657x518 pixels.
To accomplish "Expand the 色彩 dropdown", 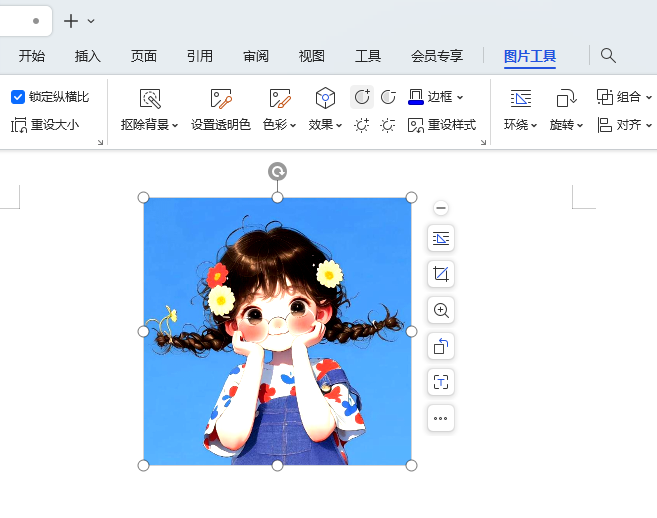I will click(x=293, y=125).
